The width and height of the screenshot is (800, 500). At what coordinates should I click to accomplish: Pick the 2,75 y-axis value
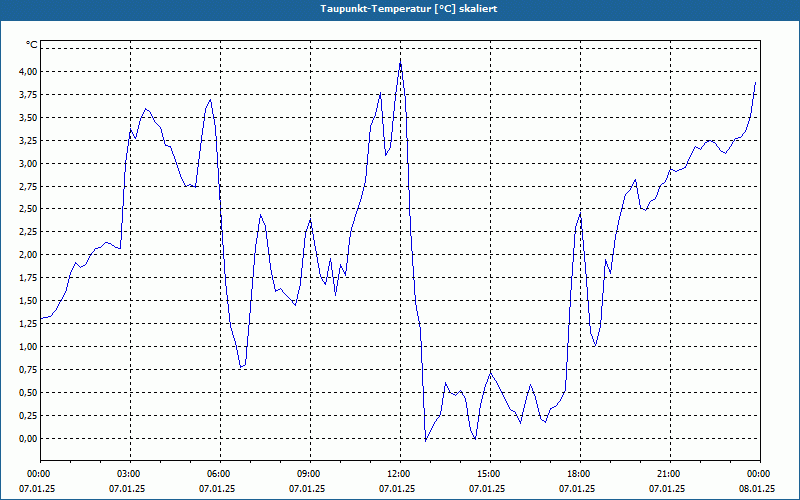pyautogui.click(x=28, y=186)
